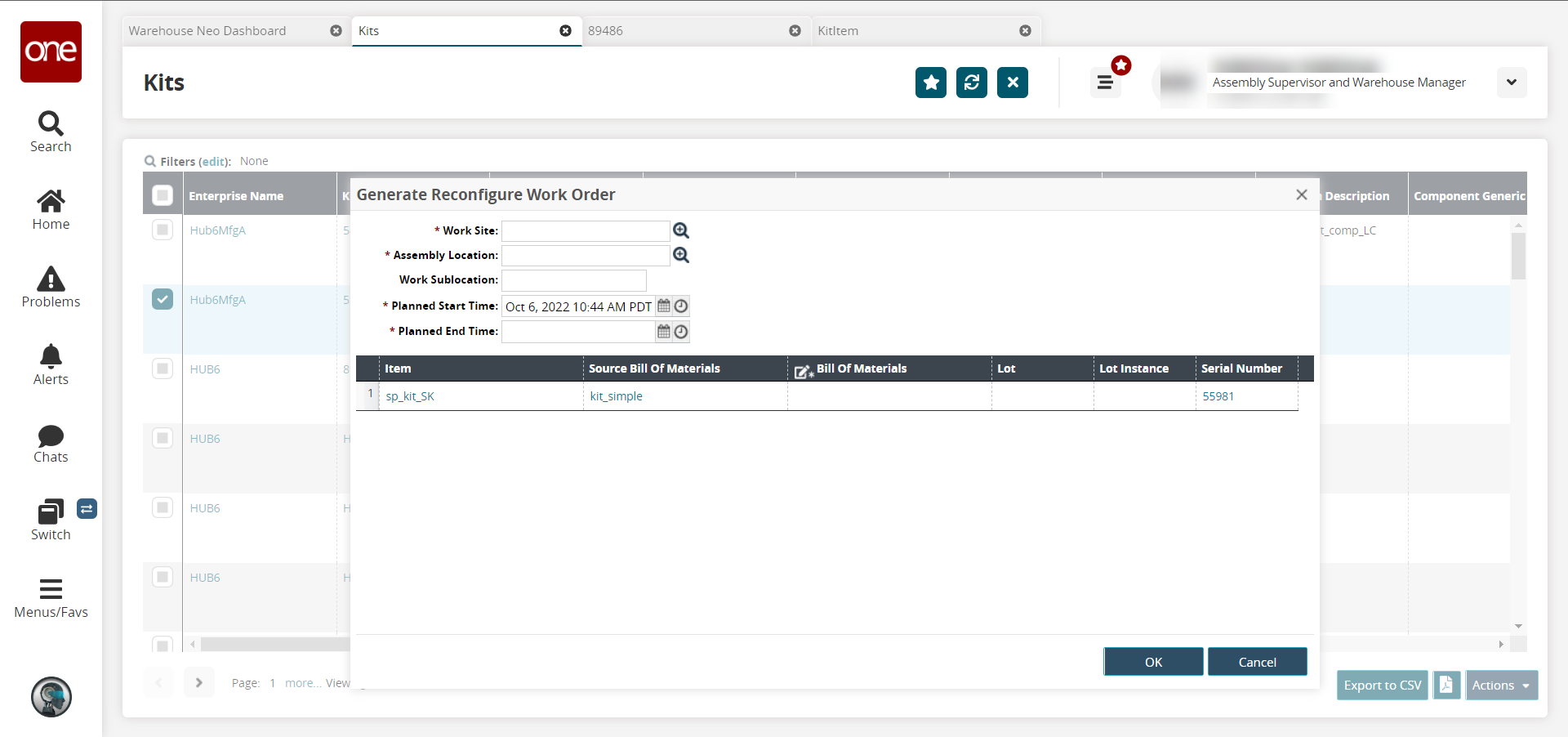Export the table to PDF icon
The image size is (1568, 737).
(1446, 685)
